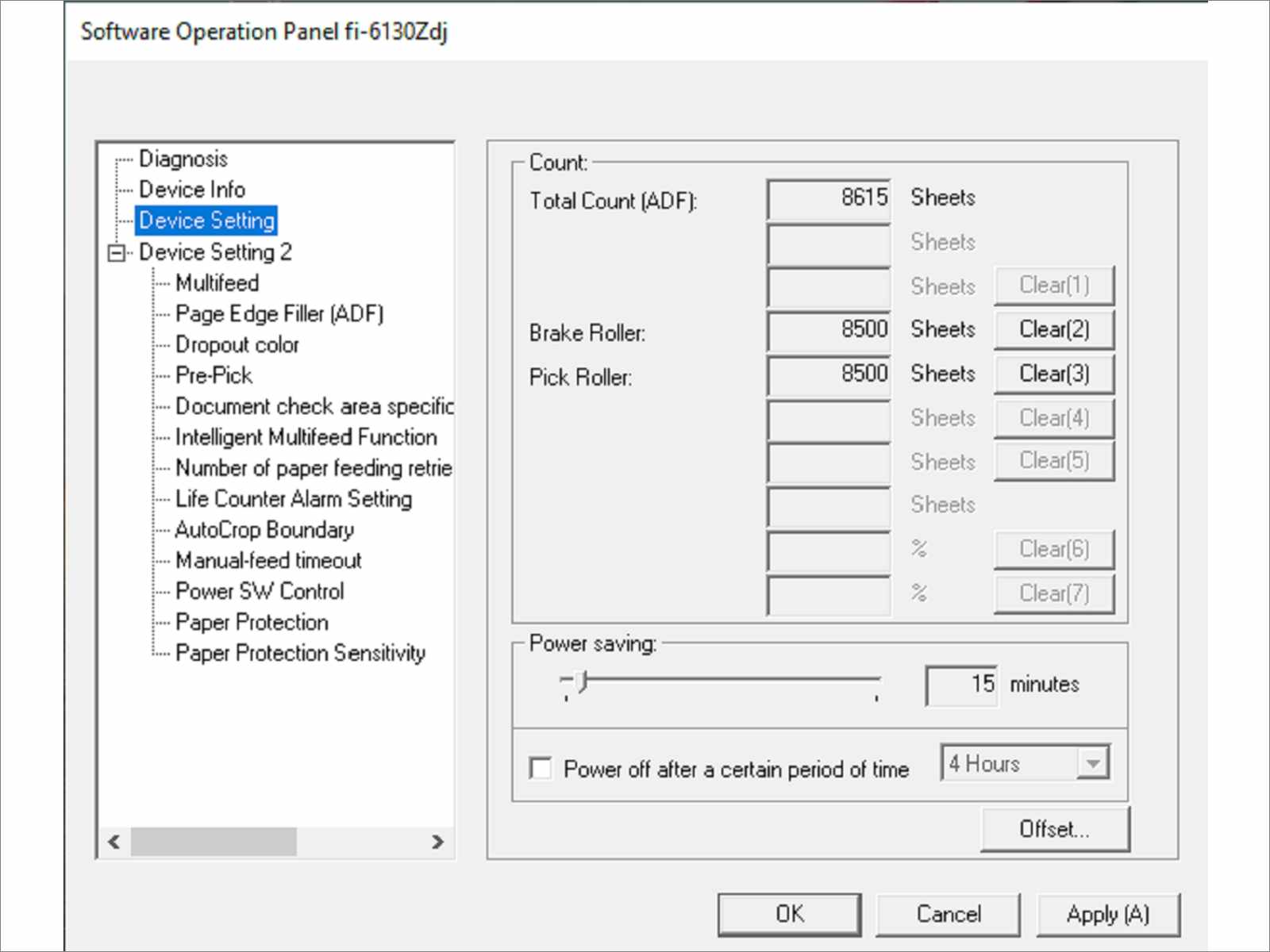1270x952 pixels.
Task: Select Page Edge Filler (ADF)
Action: 279,314
